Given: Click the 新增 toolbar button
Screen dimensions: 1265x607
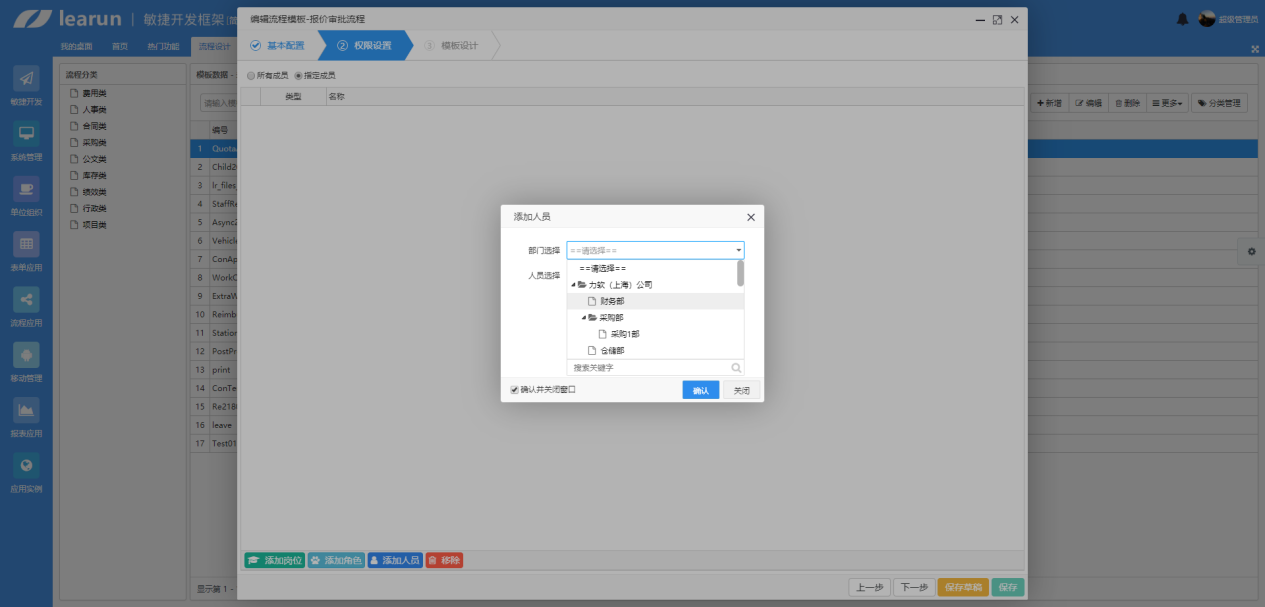Looking at the screenshot, I should point(1049,103).
